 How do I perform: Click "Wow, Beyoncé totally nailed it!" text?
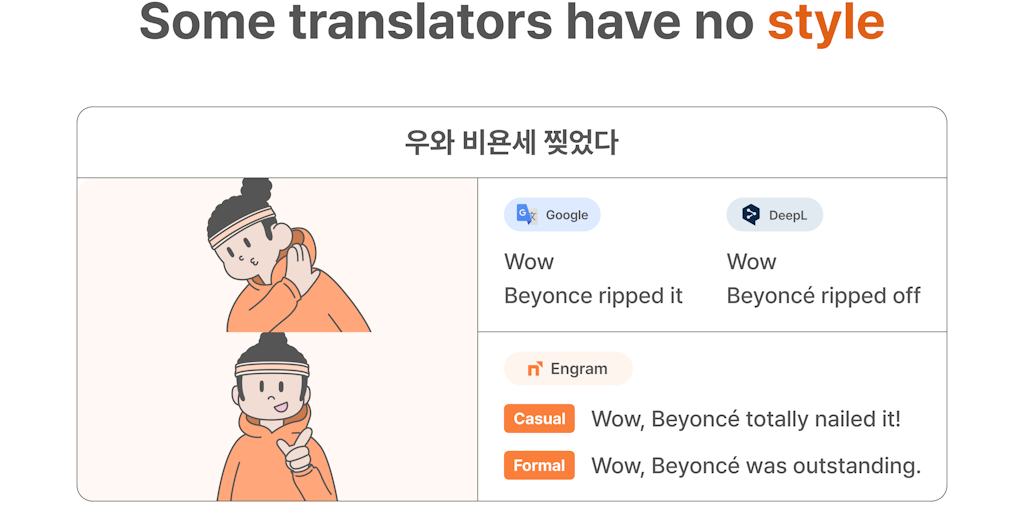(746, 419)
